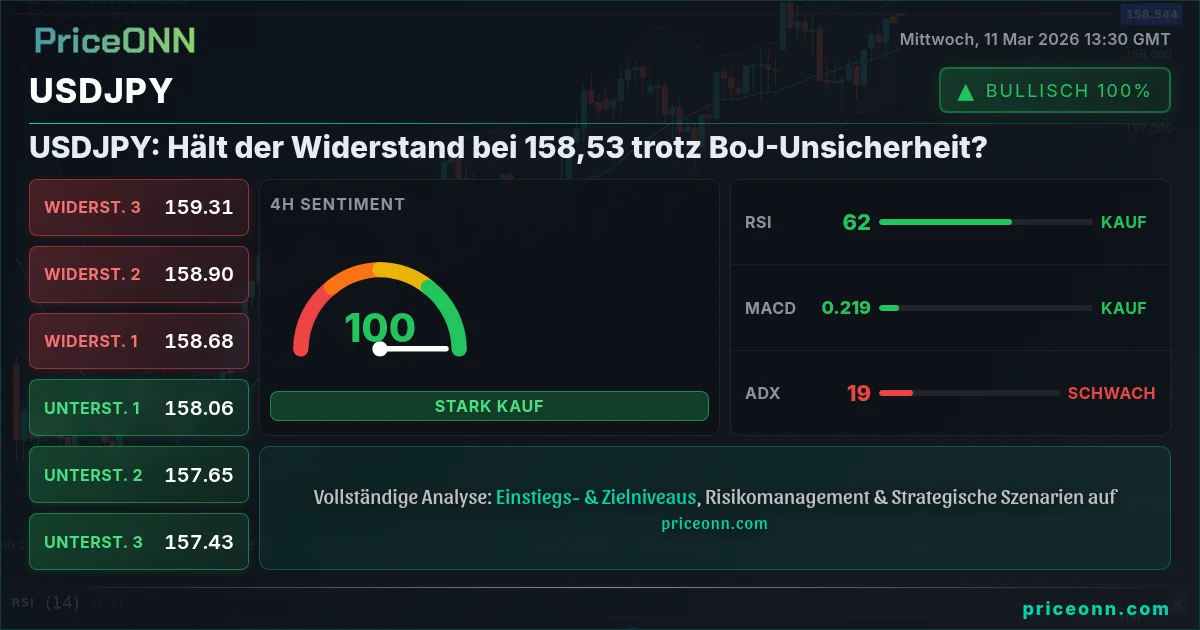Image resolution: width=1200 pixels, height=630 pixels.
Task: Select the UNTERST. 2 level 157.65
Action: [139, 475]
